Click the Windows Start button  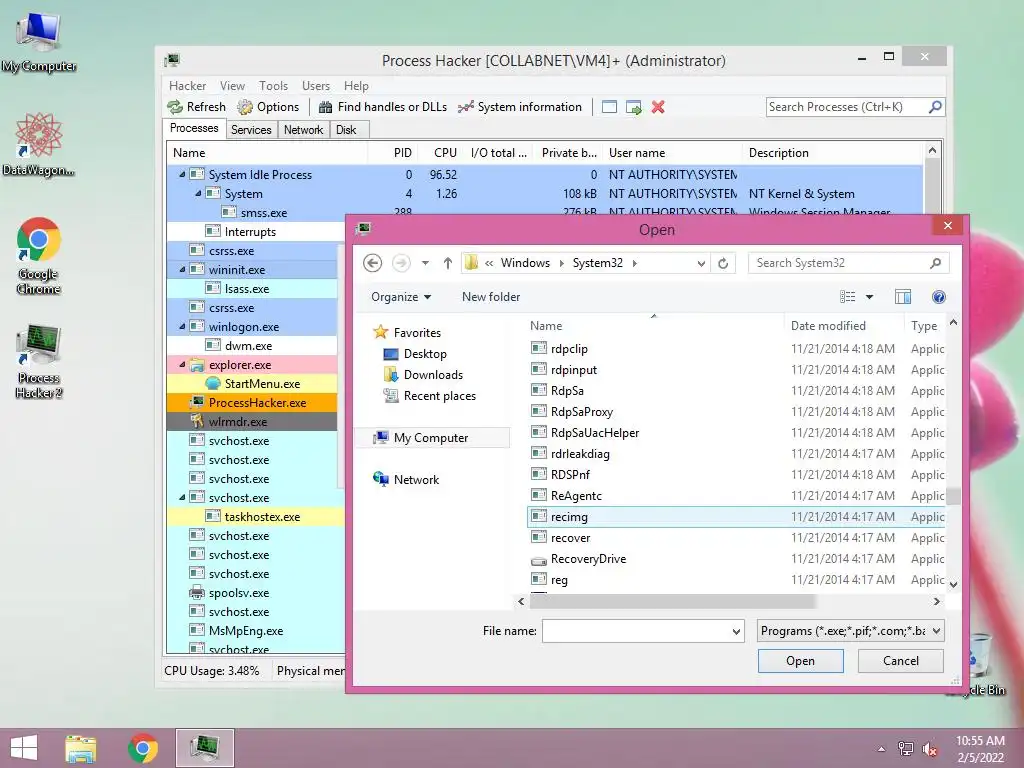[x=24, y=748]
